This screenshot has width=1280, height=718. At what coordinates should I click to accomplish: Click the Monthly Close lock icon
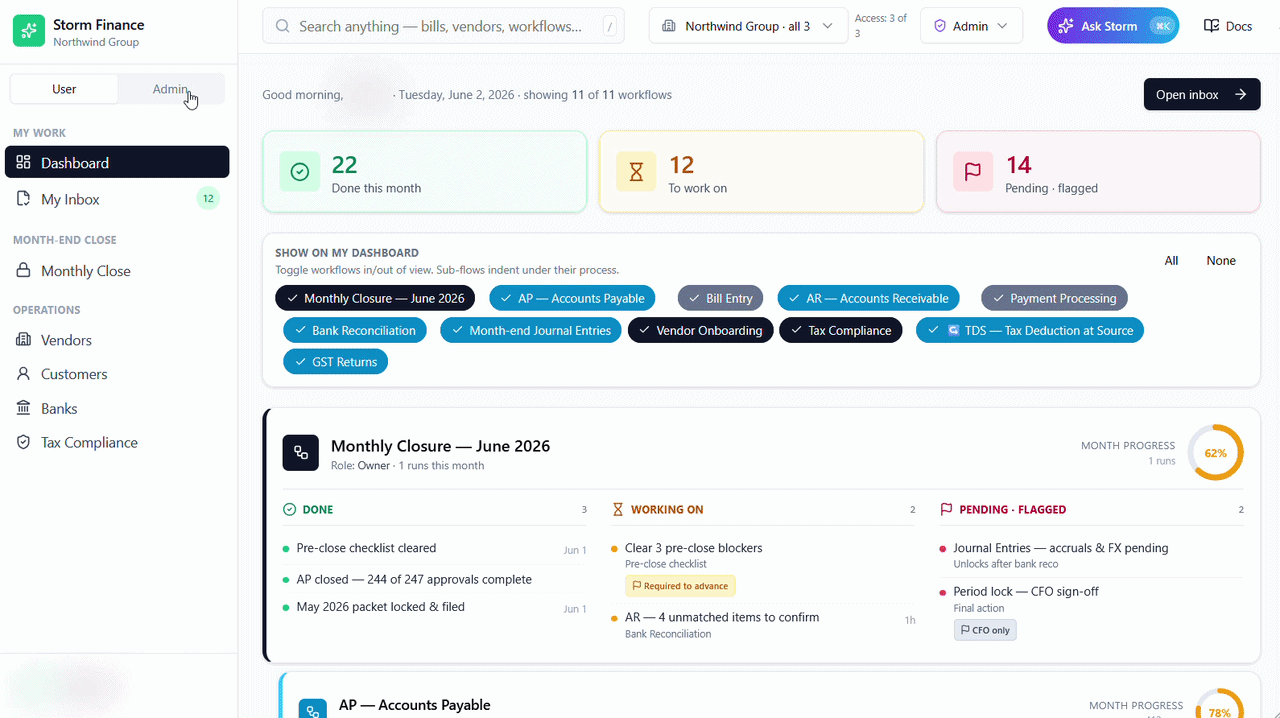point(24,271)
